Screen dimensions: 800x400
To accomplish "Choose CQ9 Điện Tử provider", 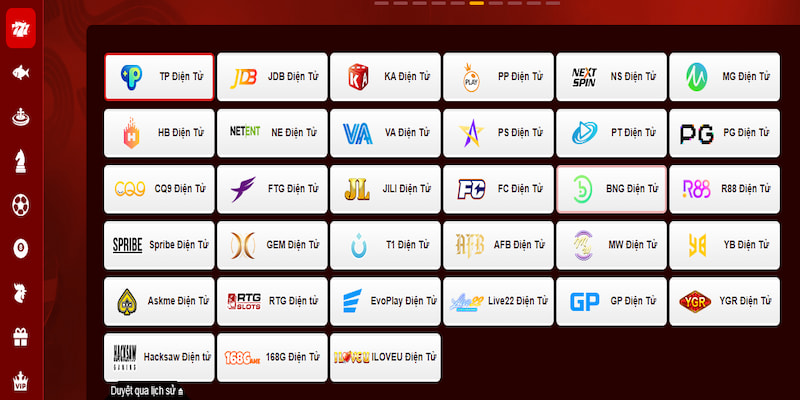I will [159, 189].
